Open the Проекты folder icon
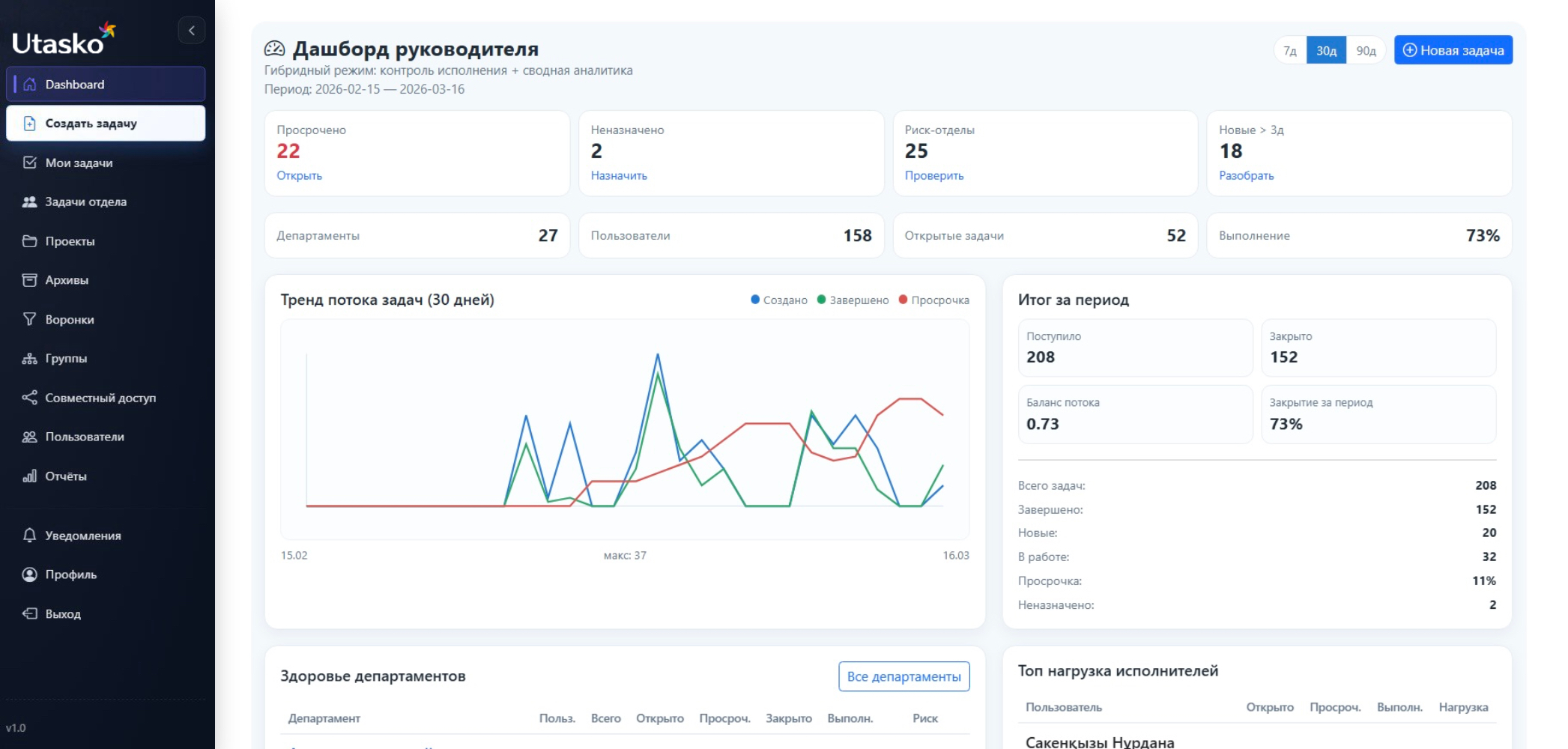 pyautogui.click(x=29, y=240)
